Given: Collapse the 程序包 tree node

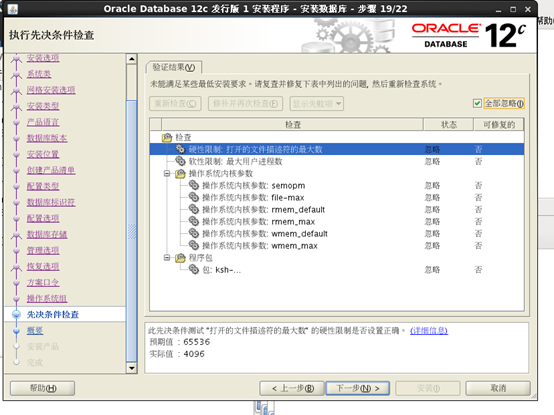Looking at the screenshot, I should pyautogui.click(x=167, y=258).
